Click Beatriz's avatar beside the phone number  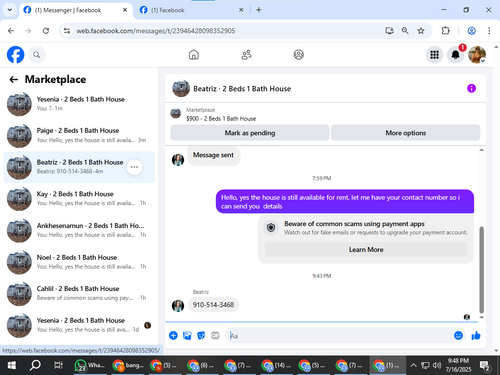coord(178,305)
